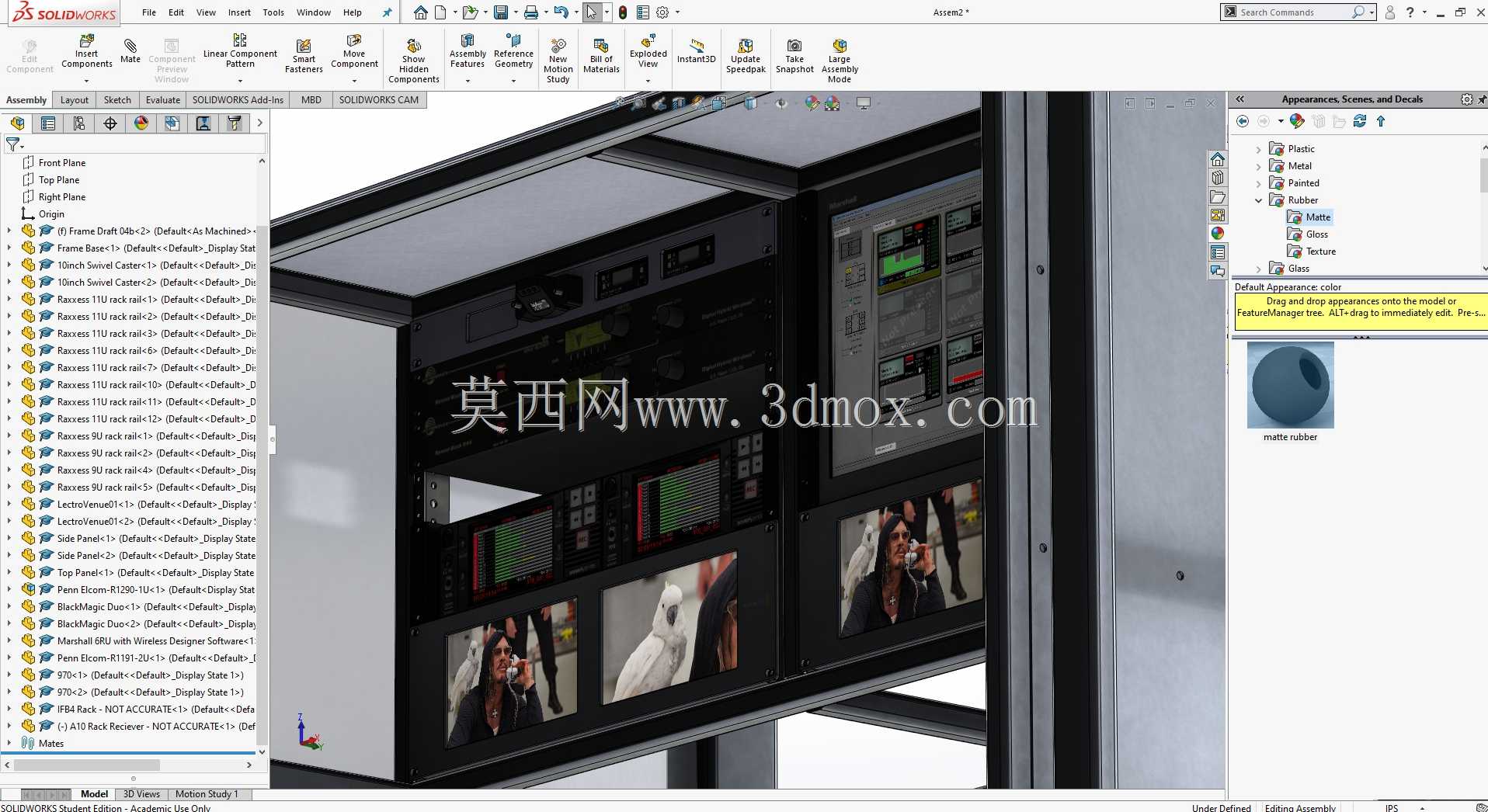The image size is (1488, 812).
Task: Open the Insert menu
Action: click(x=239, y=12)
